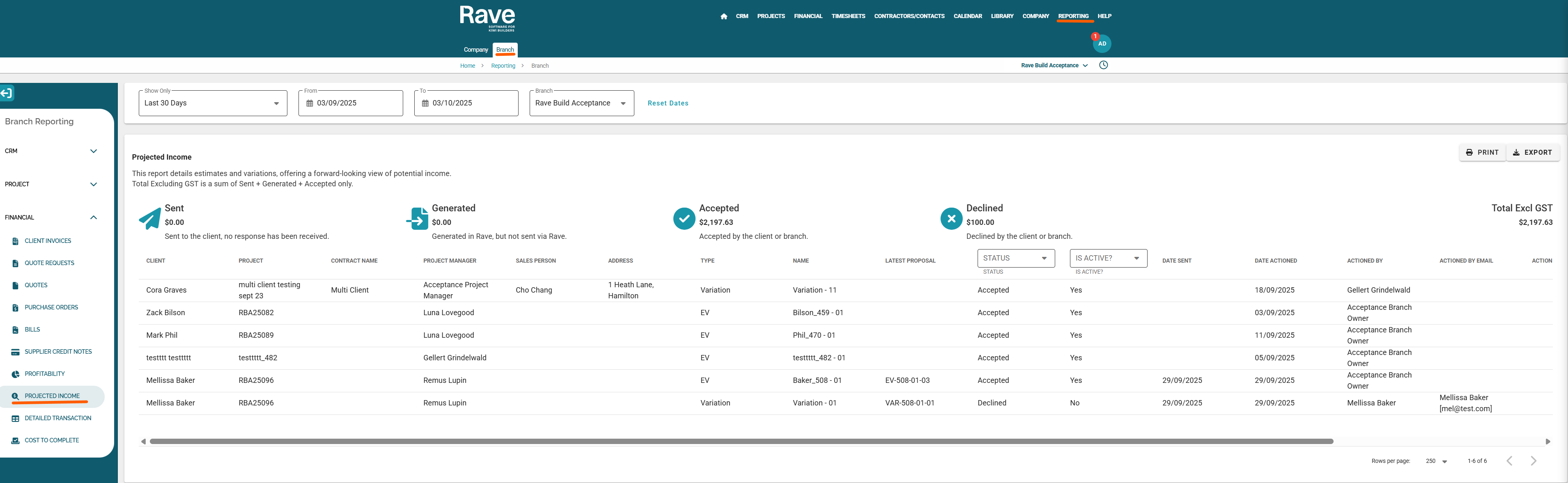Viewport: 1568px width, 483px height.
Task: Open the Is Active filter dropdown
Action: [x=1108, y=259]
